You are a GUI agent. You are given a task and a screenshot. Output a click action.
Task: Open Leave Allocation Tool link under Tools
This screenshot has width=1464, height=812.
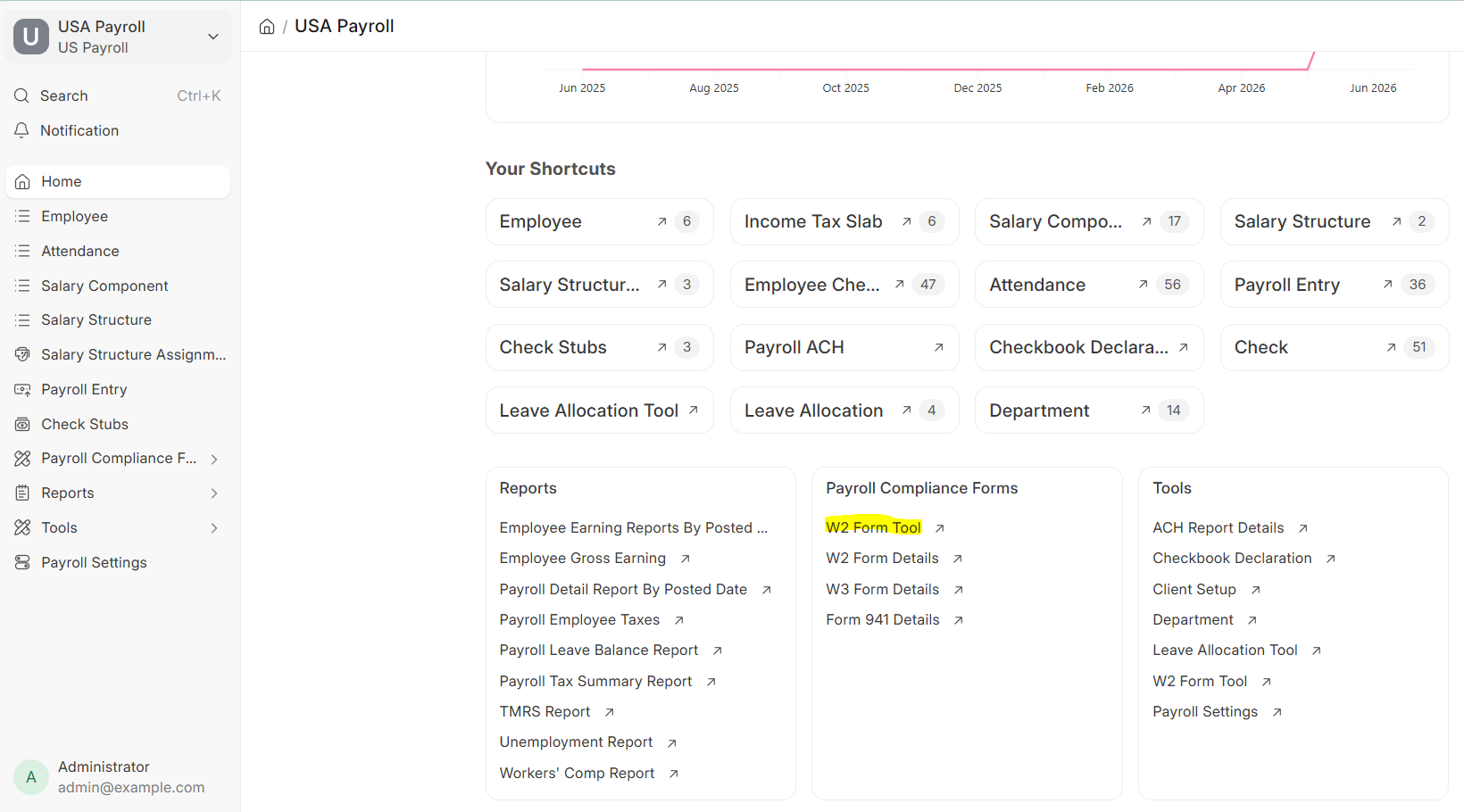click(x=1225, y=650)
